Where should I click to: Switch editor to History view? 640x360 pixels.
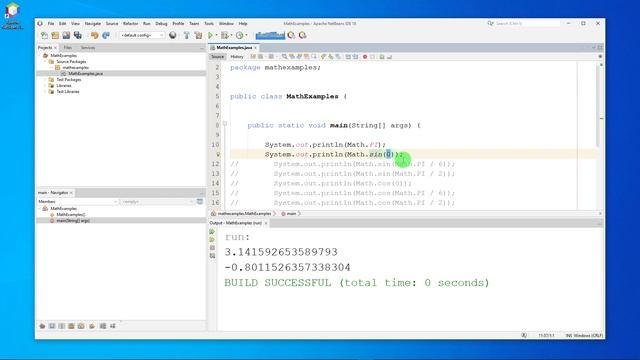[x=237, y=57]
